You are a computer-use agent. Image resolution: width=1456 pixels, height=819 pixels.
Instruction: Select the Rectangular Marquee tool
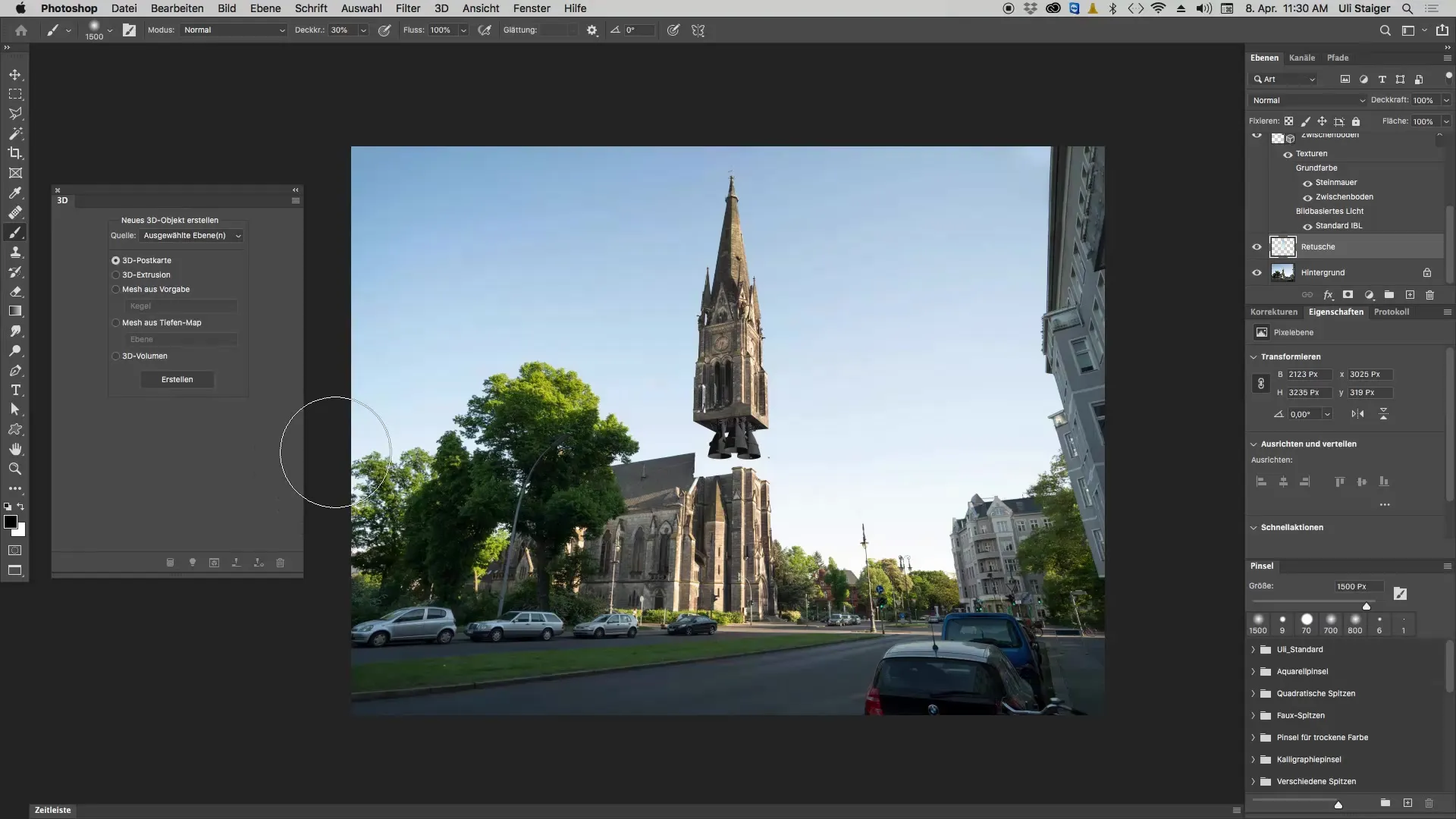click(x=15, y=94)
